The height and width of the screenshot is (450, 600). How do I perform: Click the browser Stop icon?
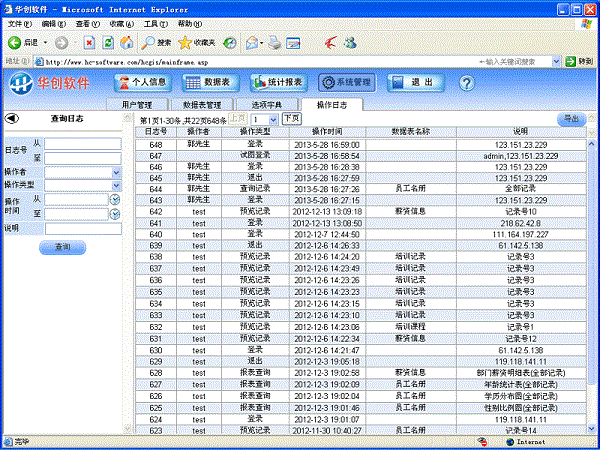click(x=90, y=42)
